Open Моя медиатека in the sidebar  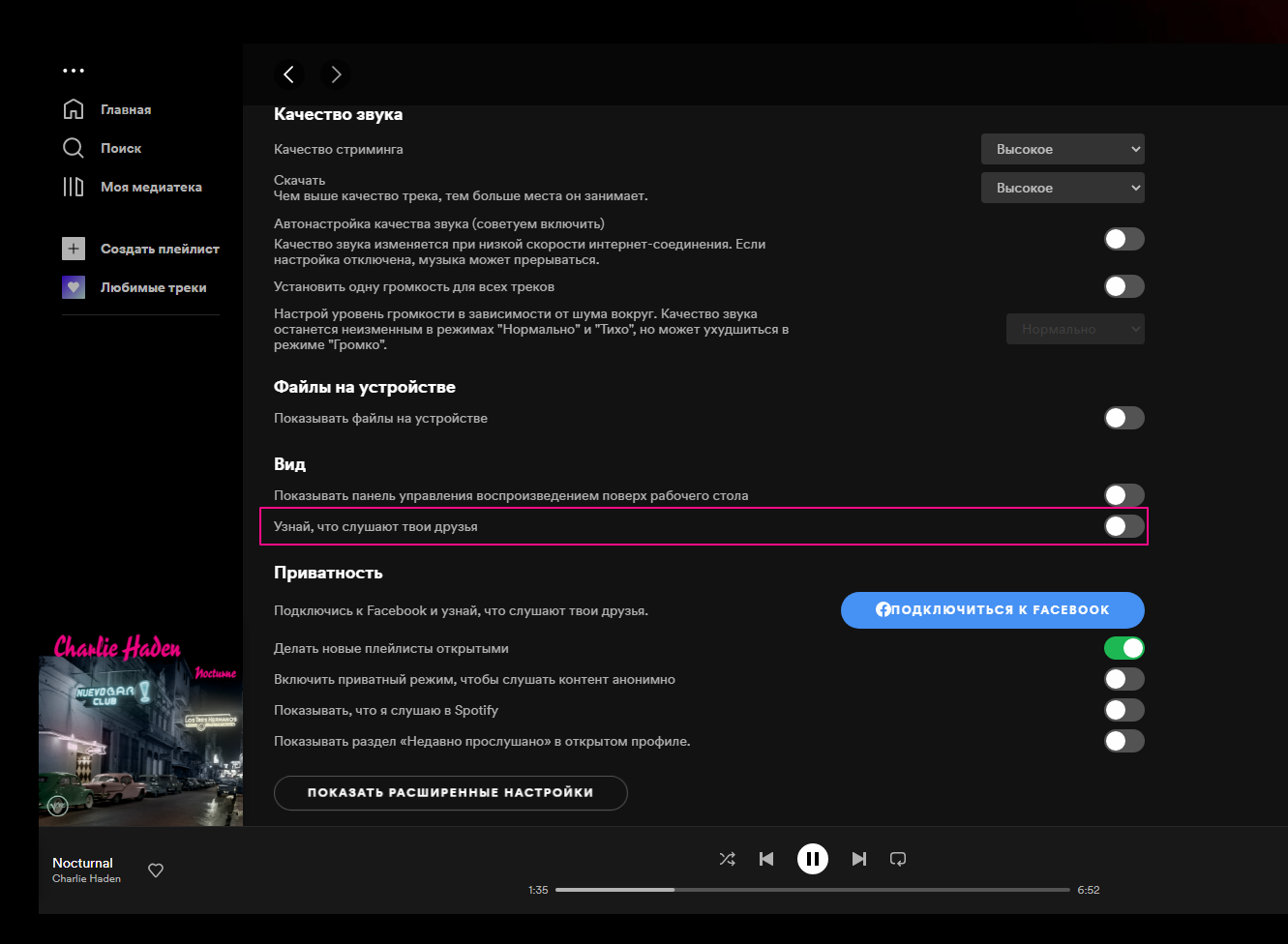[x=151, y=187]
